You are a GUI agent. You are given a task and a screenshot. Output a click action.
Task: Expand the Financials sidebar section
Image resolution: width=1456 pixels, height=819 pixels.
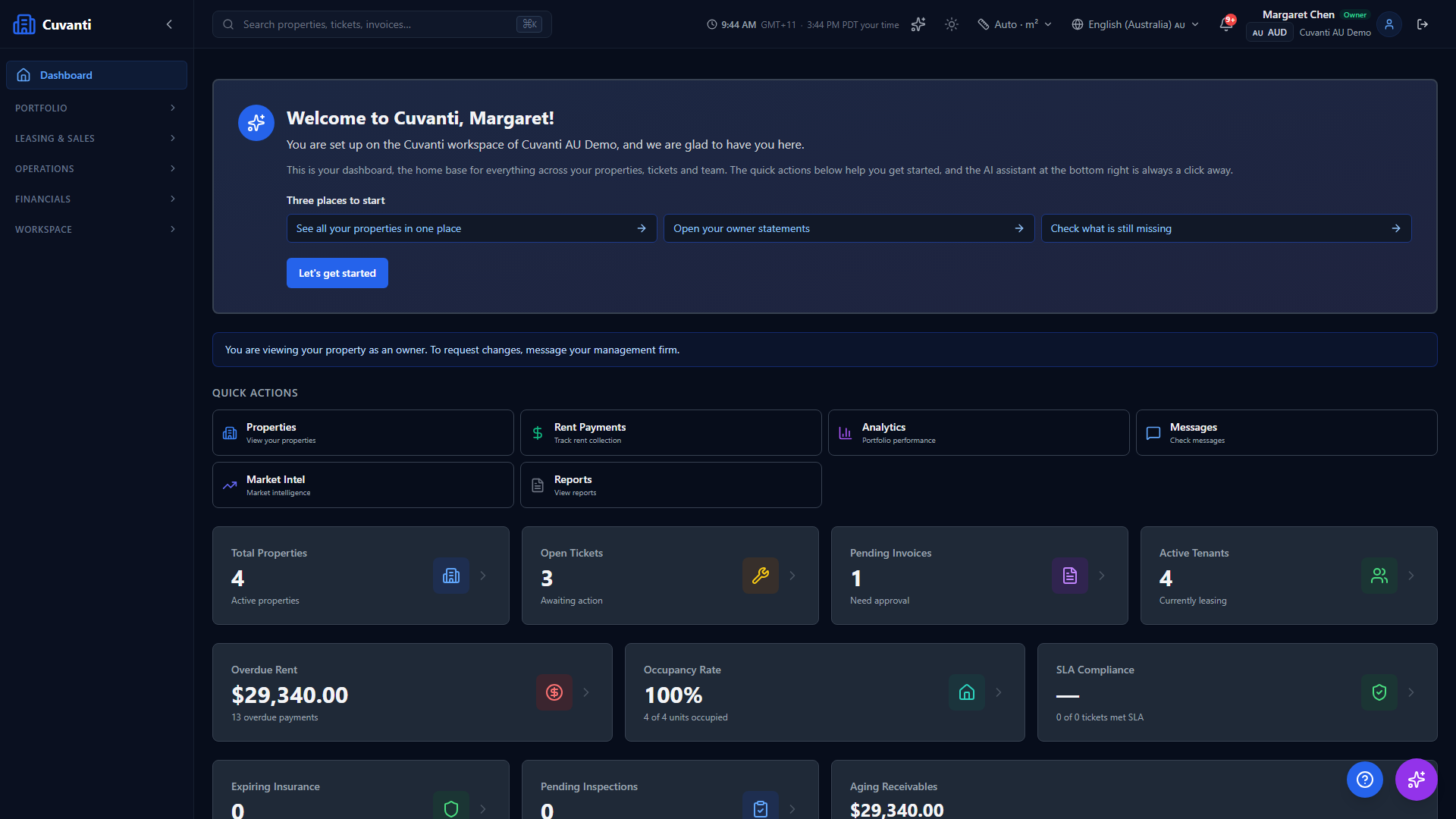[96, 199]
